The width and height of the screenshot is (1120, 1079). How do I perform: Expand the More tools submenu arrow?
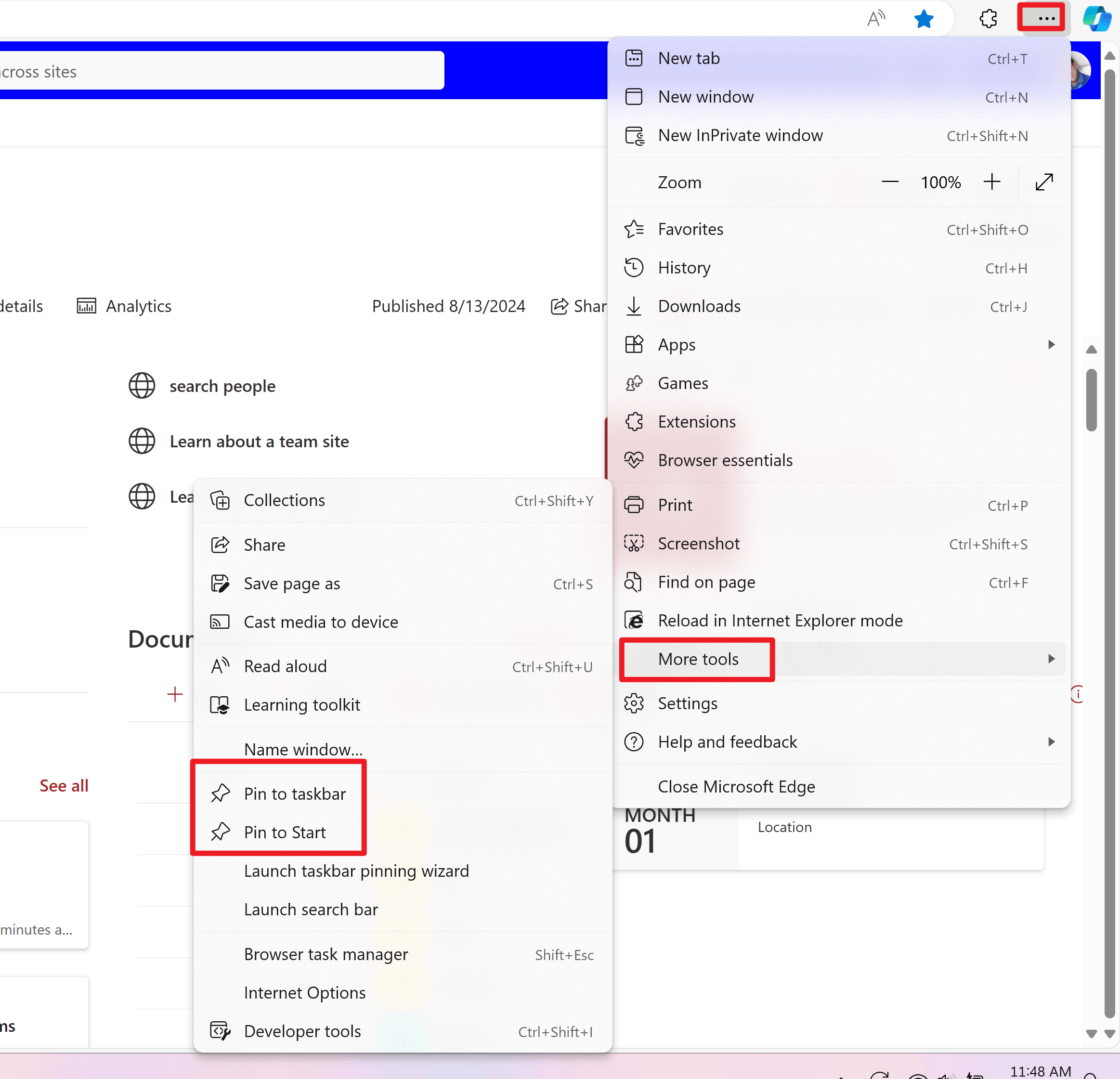[1051, 659]
